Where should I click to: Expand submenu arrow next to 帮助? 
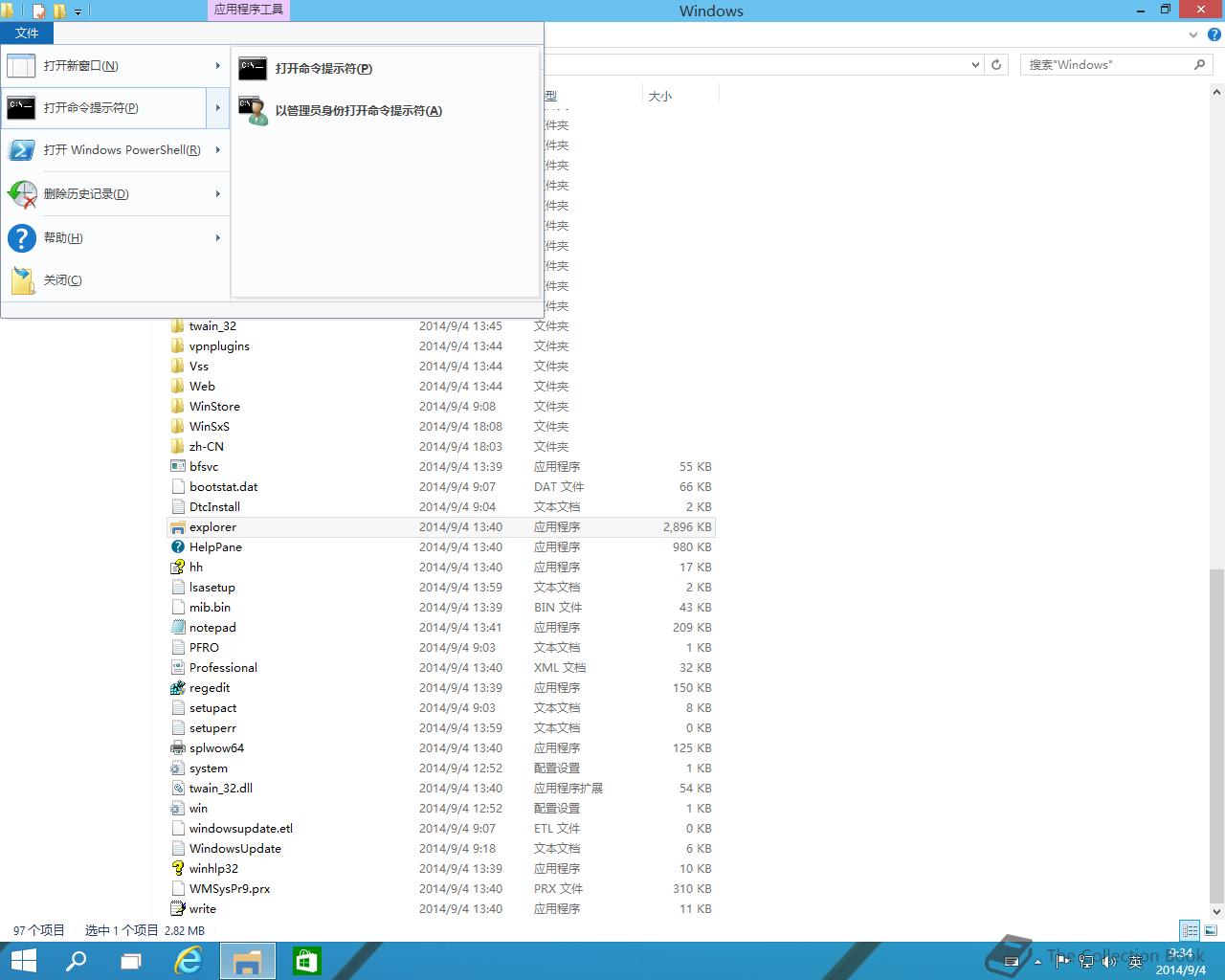pyautogui.click(x=218, y=238)
